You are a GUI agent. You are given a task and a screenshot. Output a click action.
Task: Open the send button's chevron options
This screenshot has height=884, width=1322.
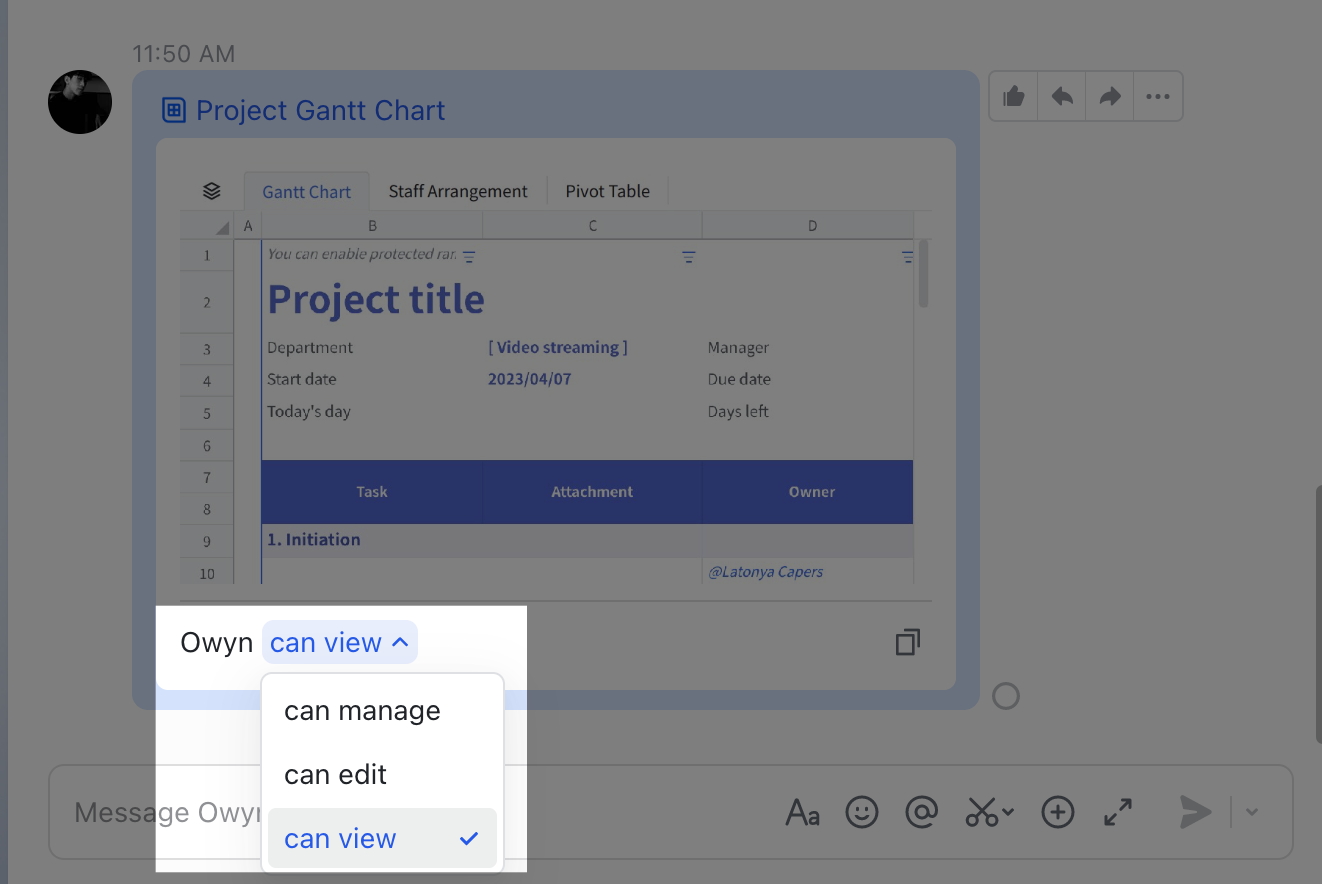(x=1251, y=812)
